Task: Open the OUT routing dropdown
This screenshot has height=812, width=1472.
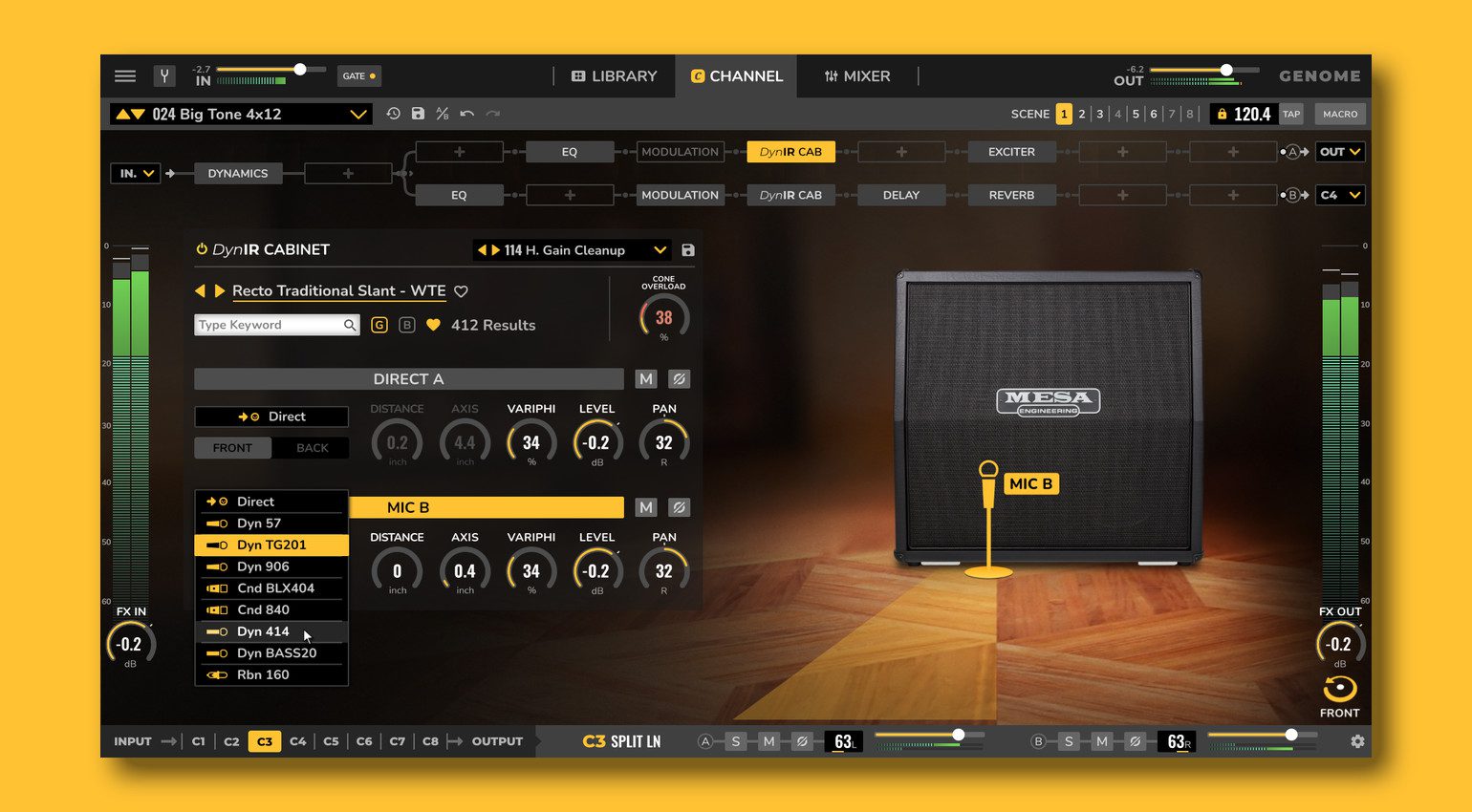Action: pos(1341,152)
